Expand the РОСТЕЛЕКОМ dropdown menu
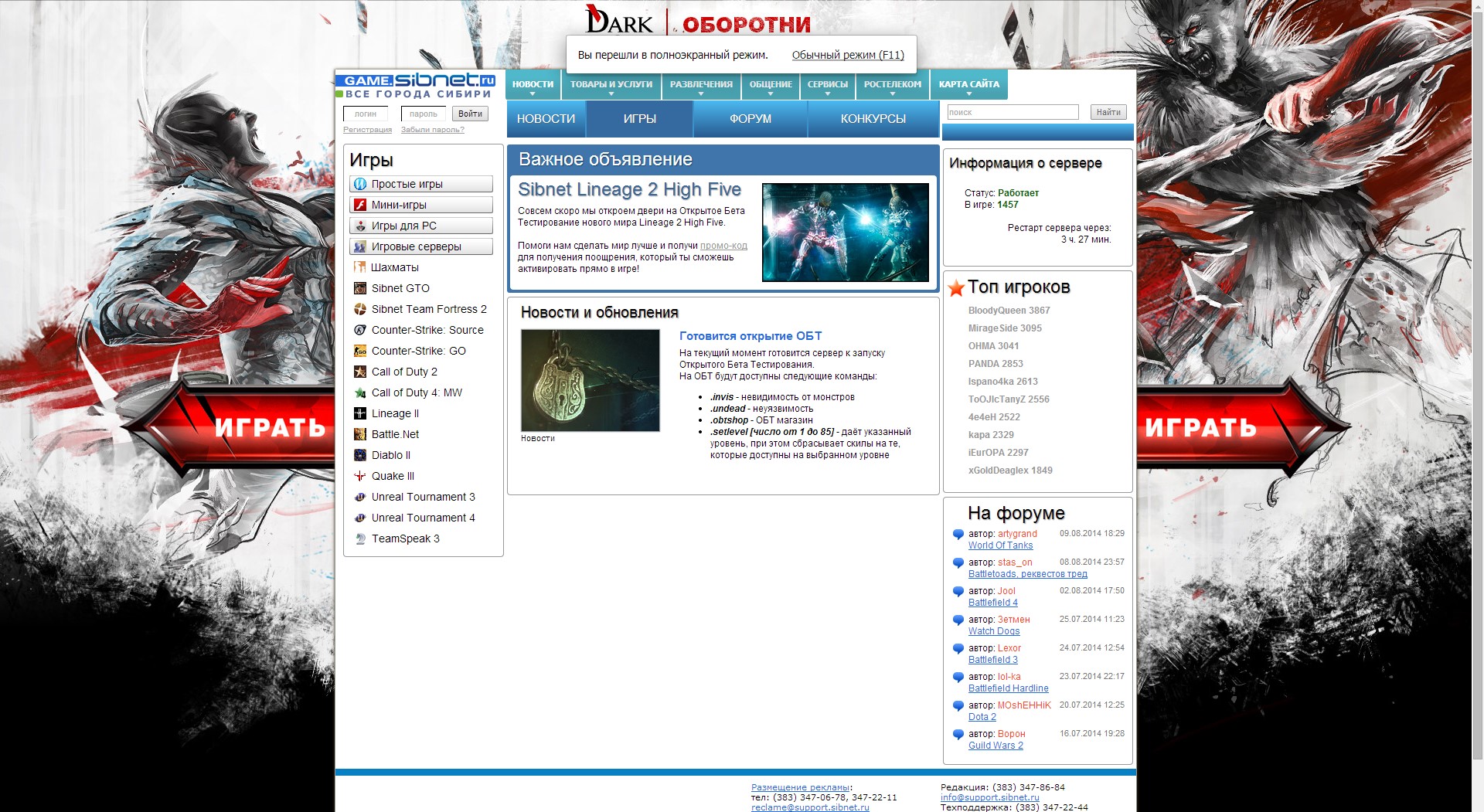 (893, 85)
